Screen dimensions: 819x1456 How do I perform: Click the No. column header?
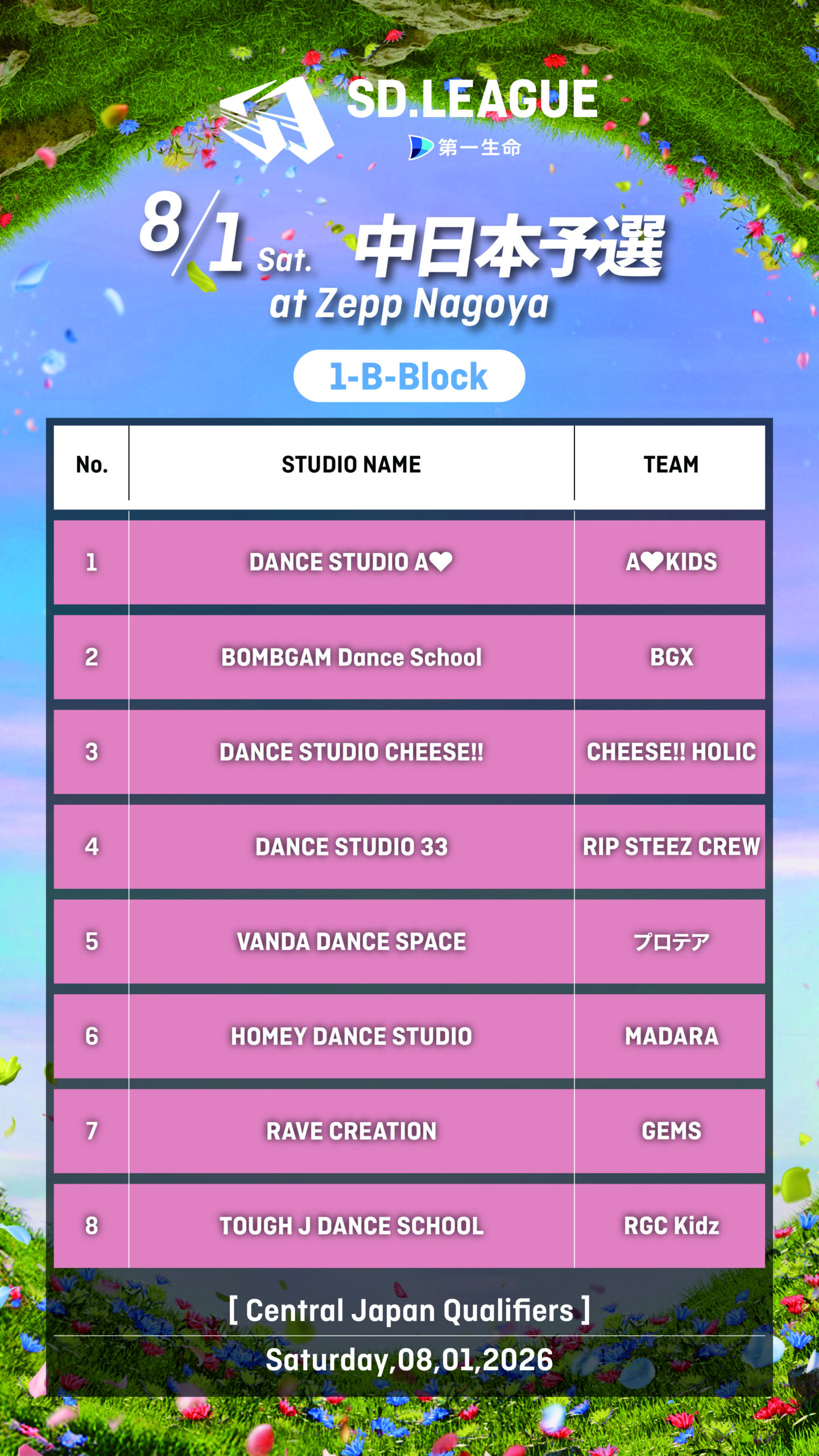[92, 465]
